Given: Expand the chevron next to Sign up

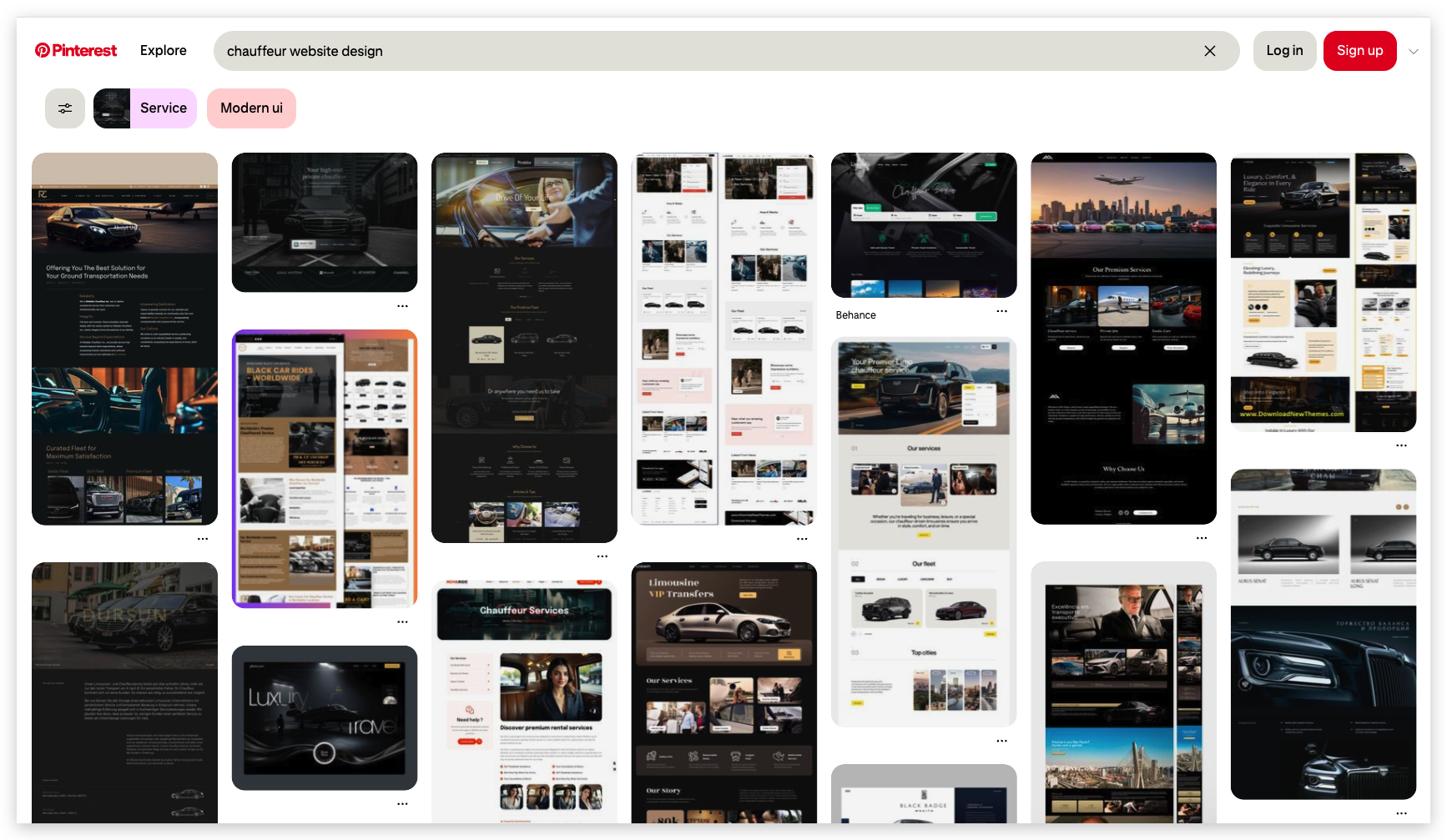Looking at the screenshot, I should (1414, 52).
